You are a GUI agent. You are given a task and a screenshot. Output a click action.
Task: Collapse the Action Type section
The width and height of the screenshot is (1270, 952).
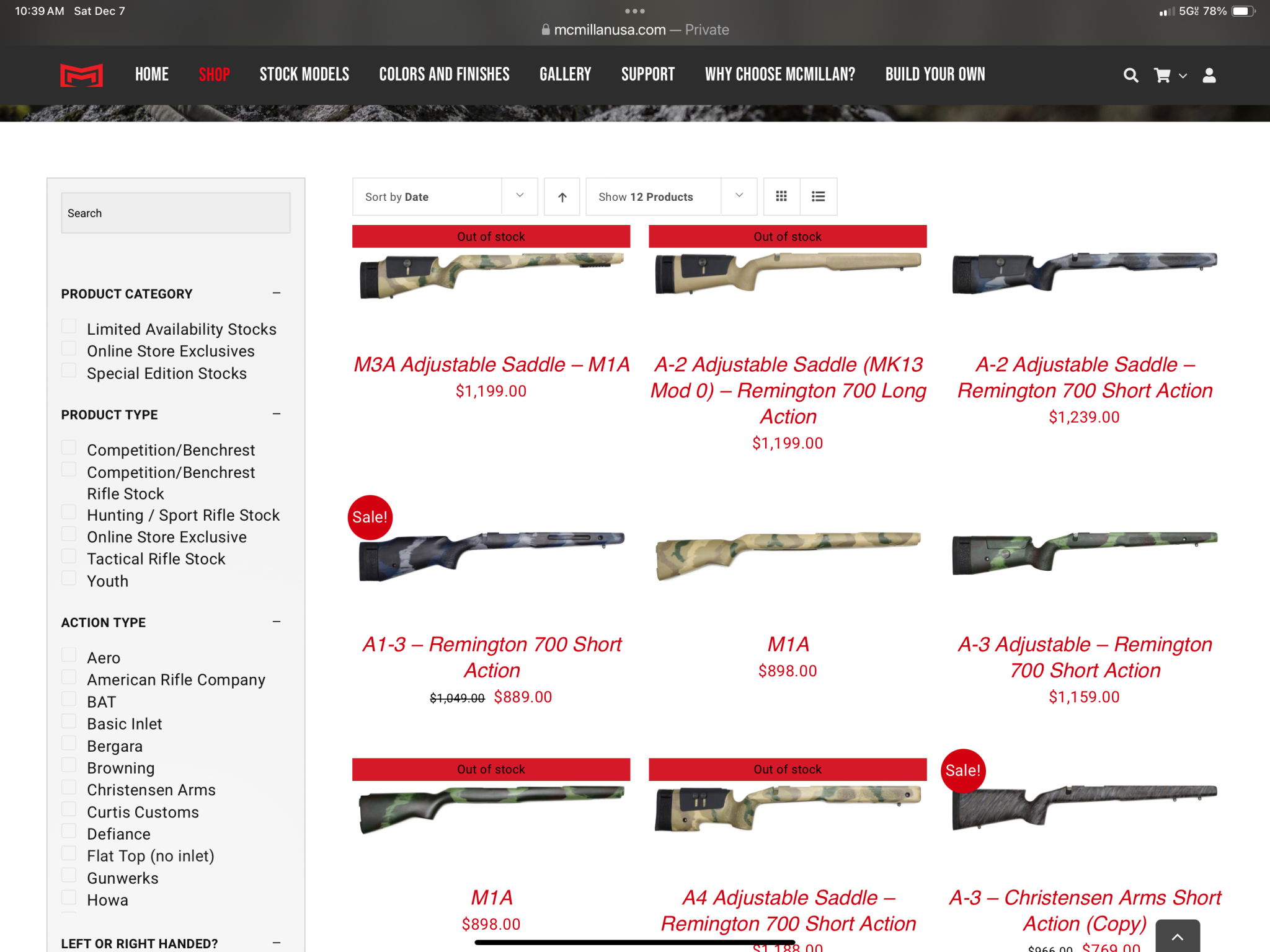(277, 622)
